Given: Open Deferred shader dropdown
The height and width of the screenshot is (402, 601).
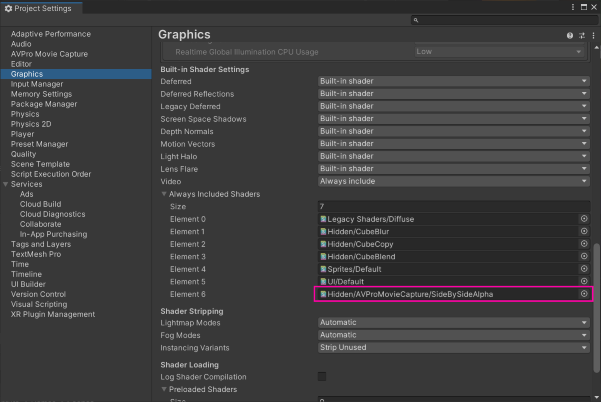Looking at the screenshot, I should pyautogui.click(x=453, y=81).
